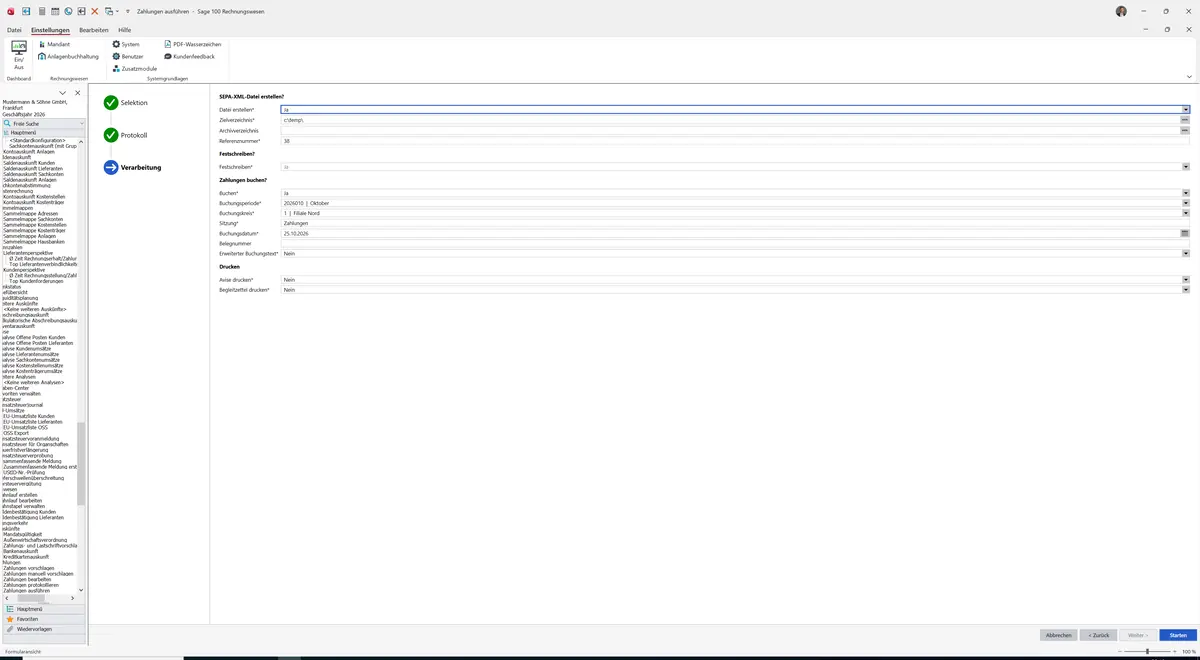This screenshot has height=660, width=1200.
Task: Select Zahlungen protokollieren in tree
Action: (x=31, y=585)
